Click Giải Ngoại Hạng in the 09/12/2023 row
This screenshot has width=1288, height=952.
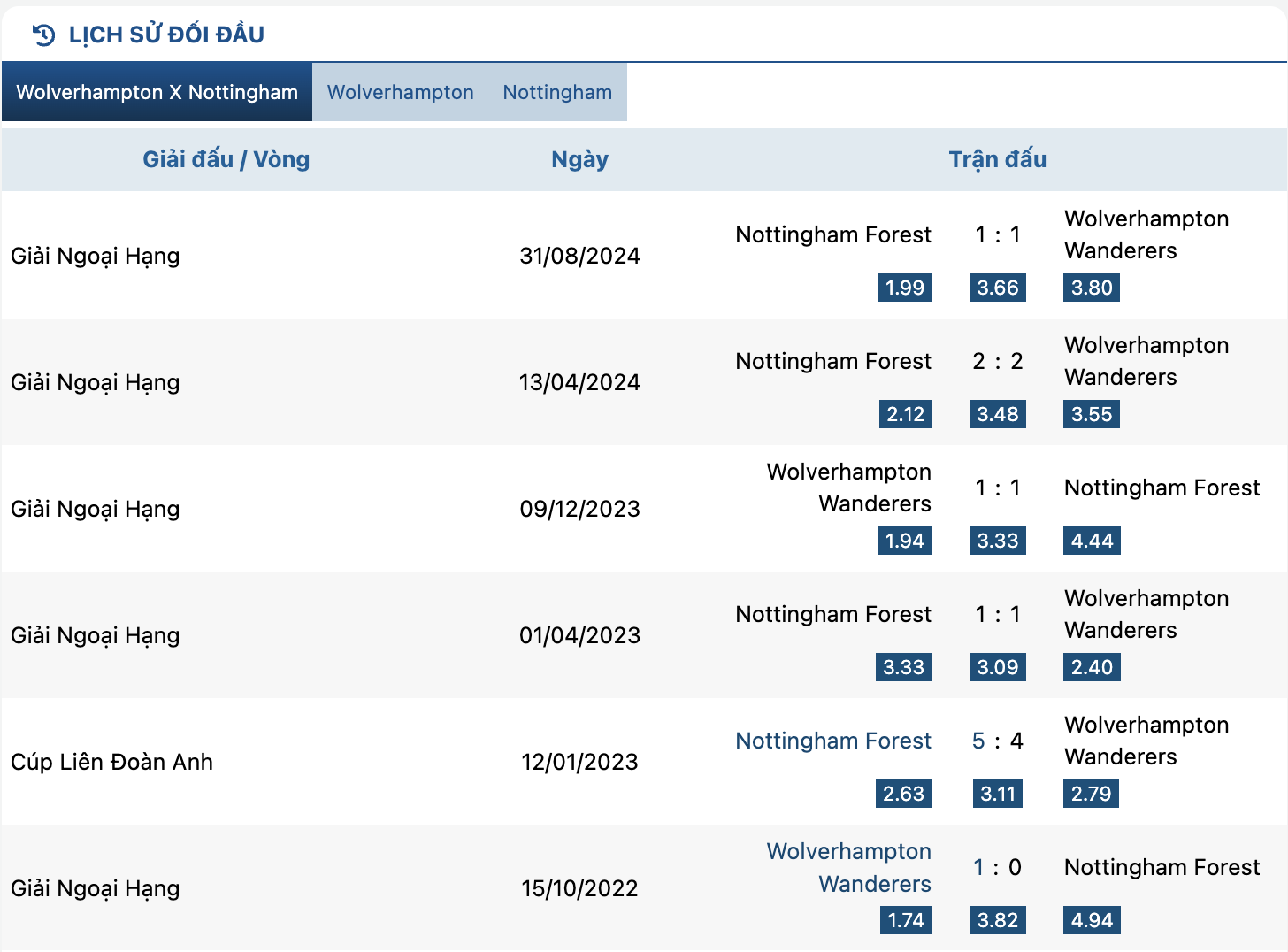(x=96, y=509)
